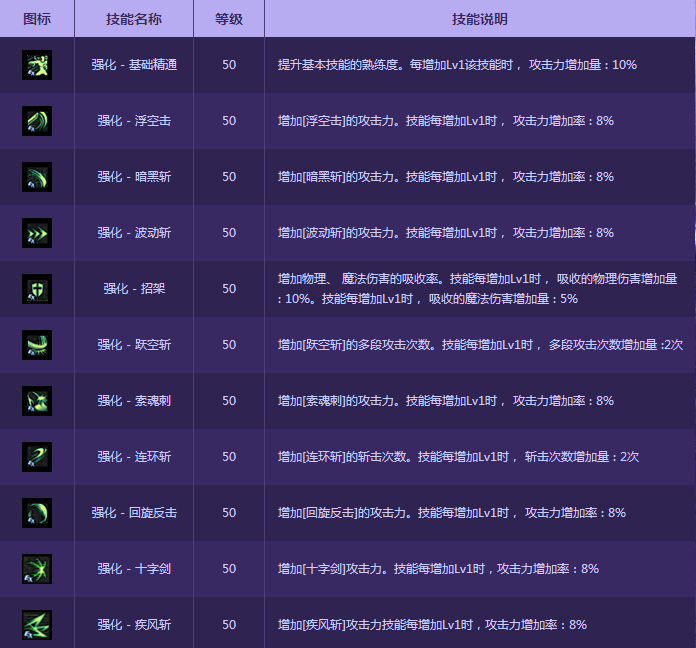
Task: Select the 强化 - 暗黑斩 skill icon
Action: pyautogui.click(x=37, y=177)
